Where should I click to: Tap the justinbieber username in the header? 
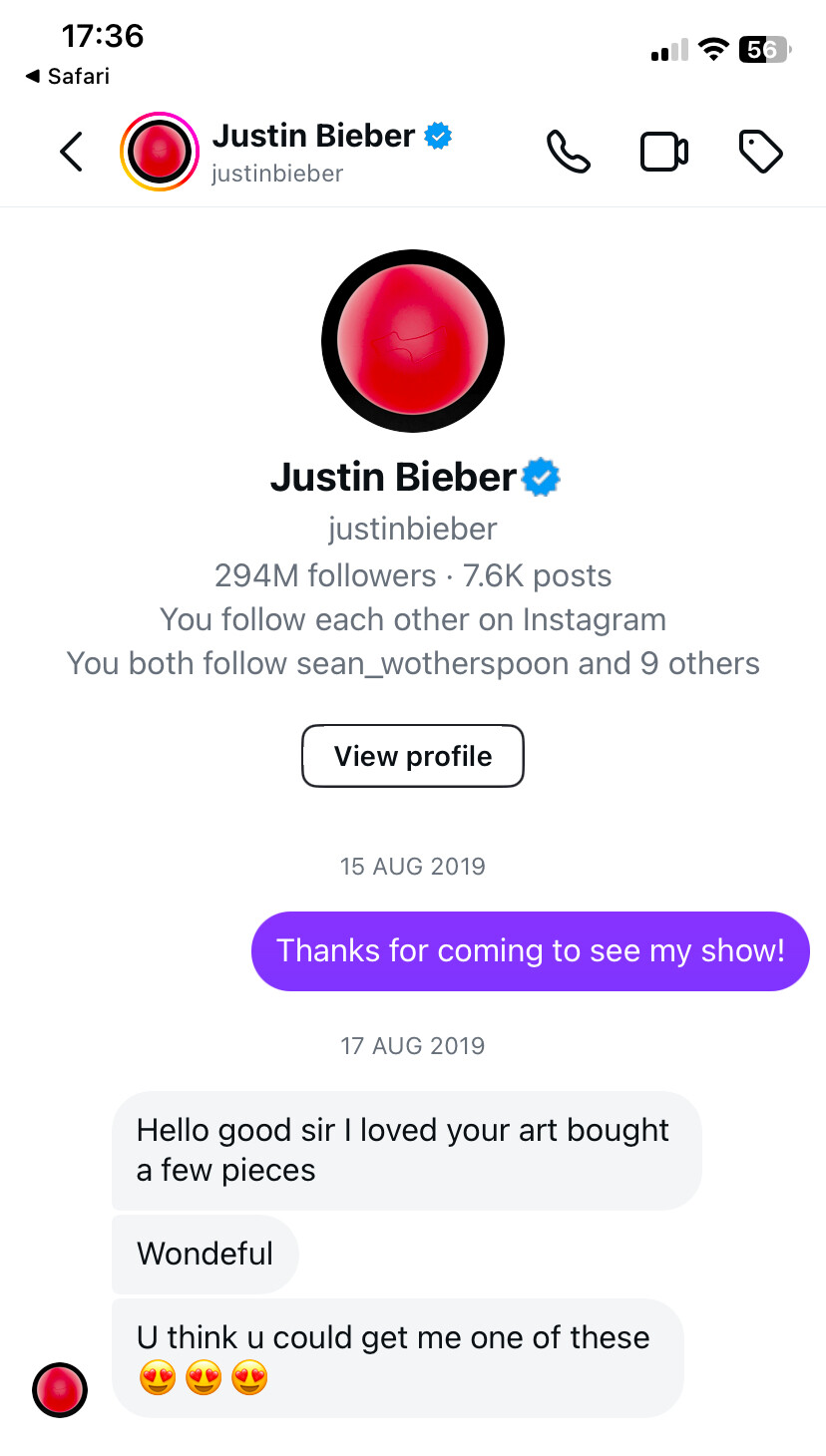click(277, 174)
